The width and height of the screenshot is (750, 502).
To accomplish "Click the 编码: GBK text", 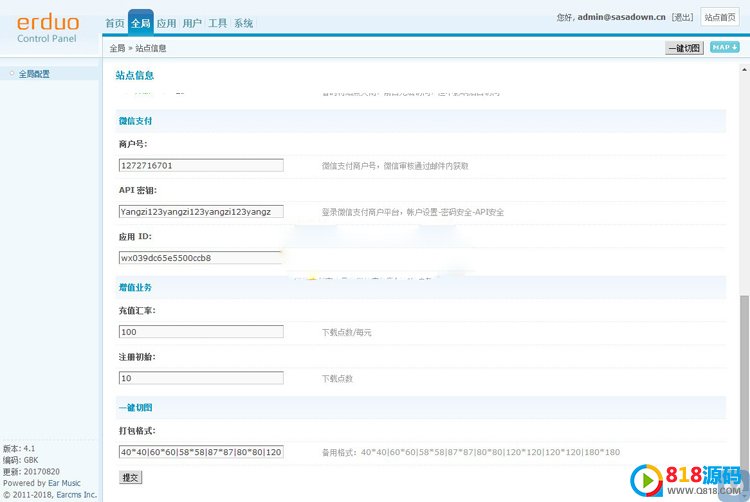I will point(21,460).
